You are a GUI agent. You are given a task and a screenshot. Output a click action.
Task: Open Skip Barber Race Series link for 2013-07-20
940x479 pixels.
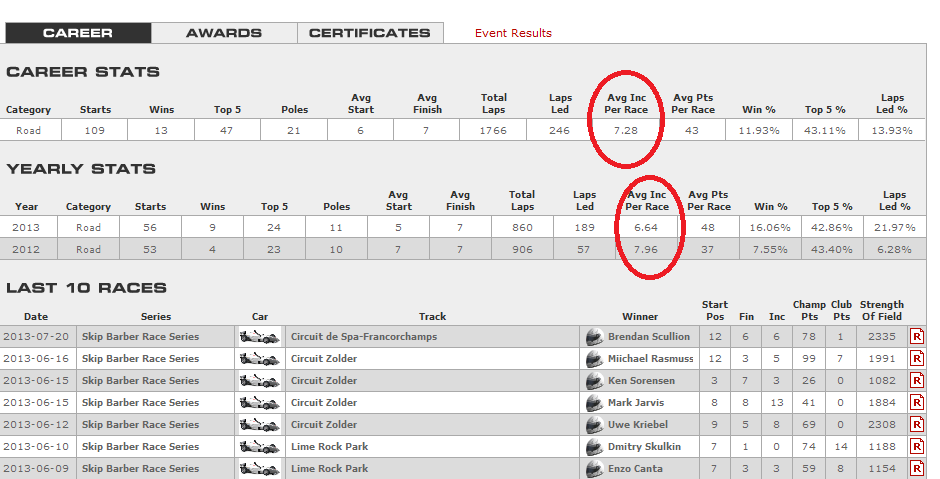140,337
